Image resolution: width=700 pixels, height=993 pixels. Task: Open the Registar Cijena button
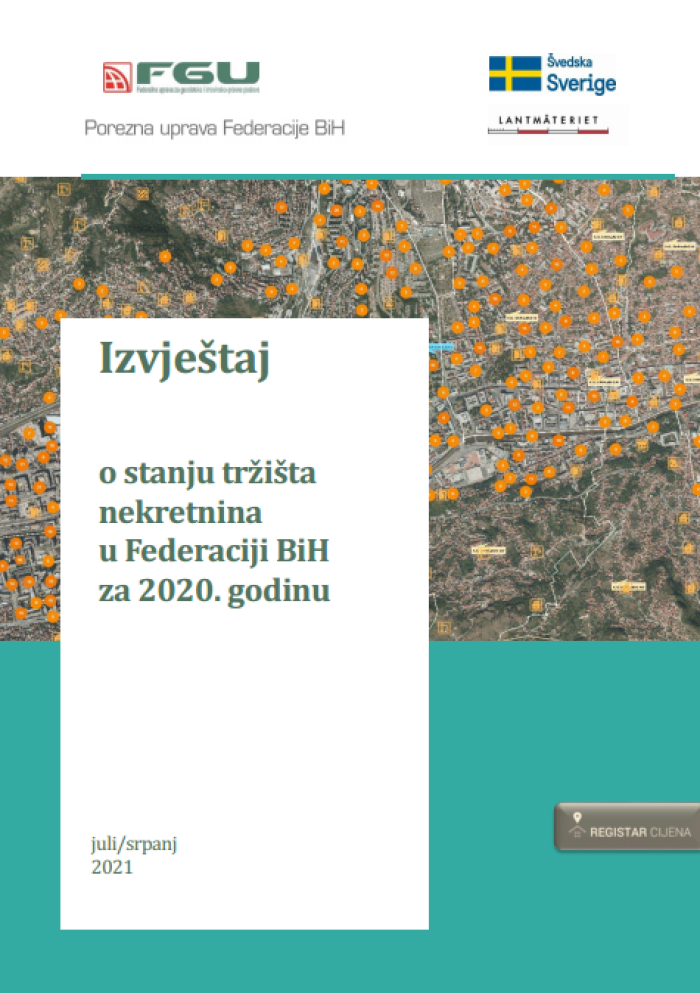(x=628, y=827)
